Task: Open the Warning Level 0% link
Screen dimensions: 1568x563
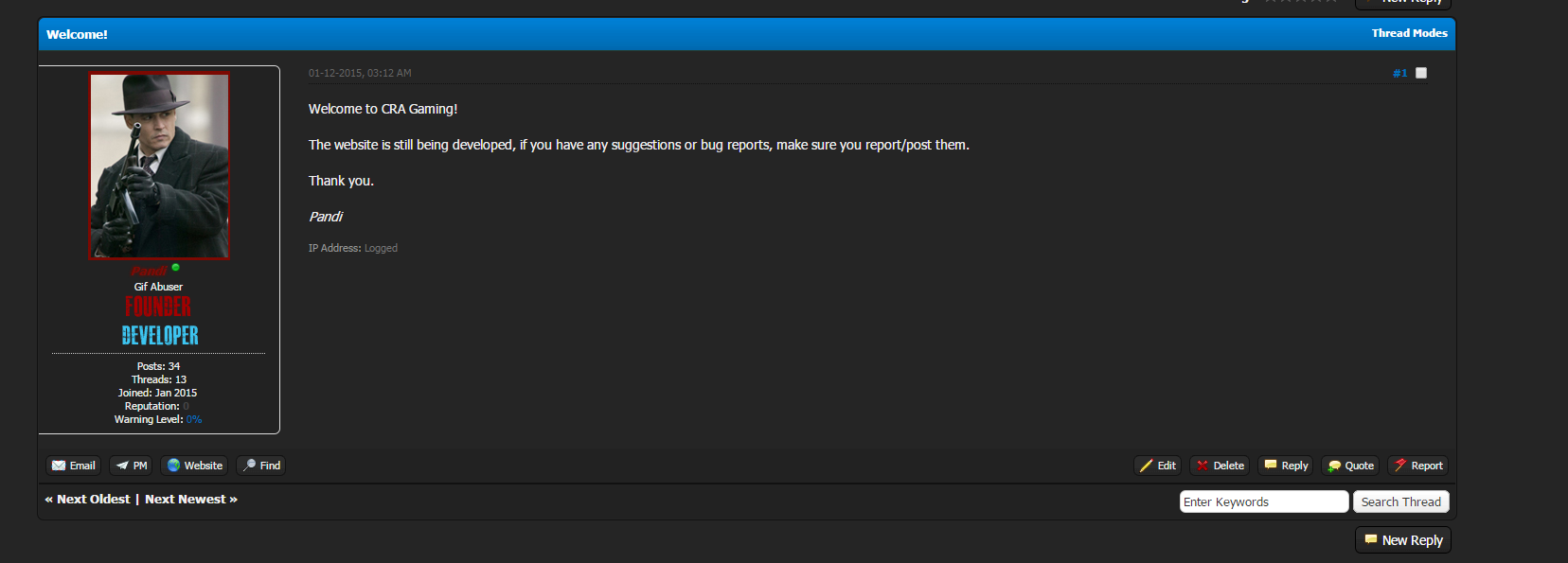Action: pyautogui.click(x=194, y=419)
